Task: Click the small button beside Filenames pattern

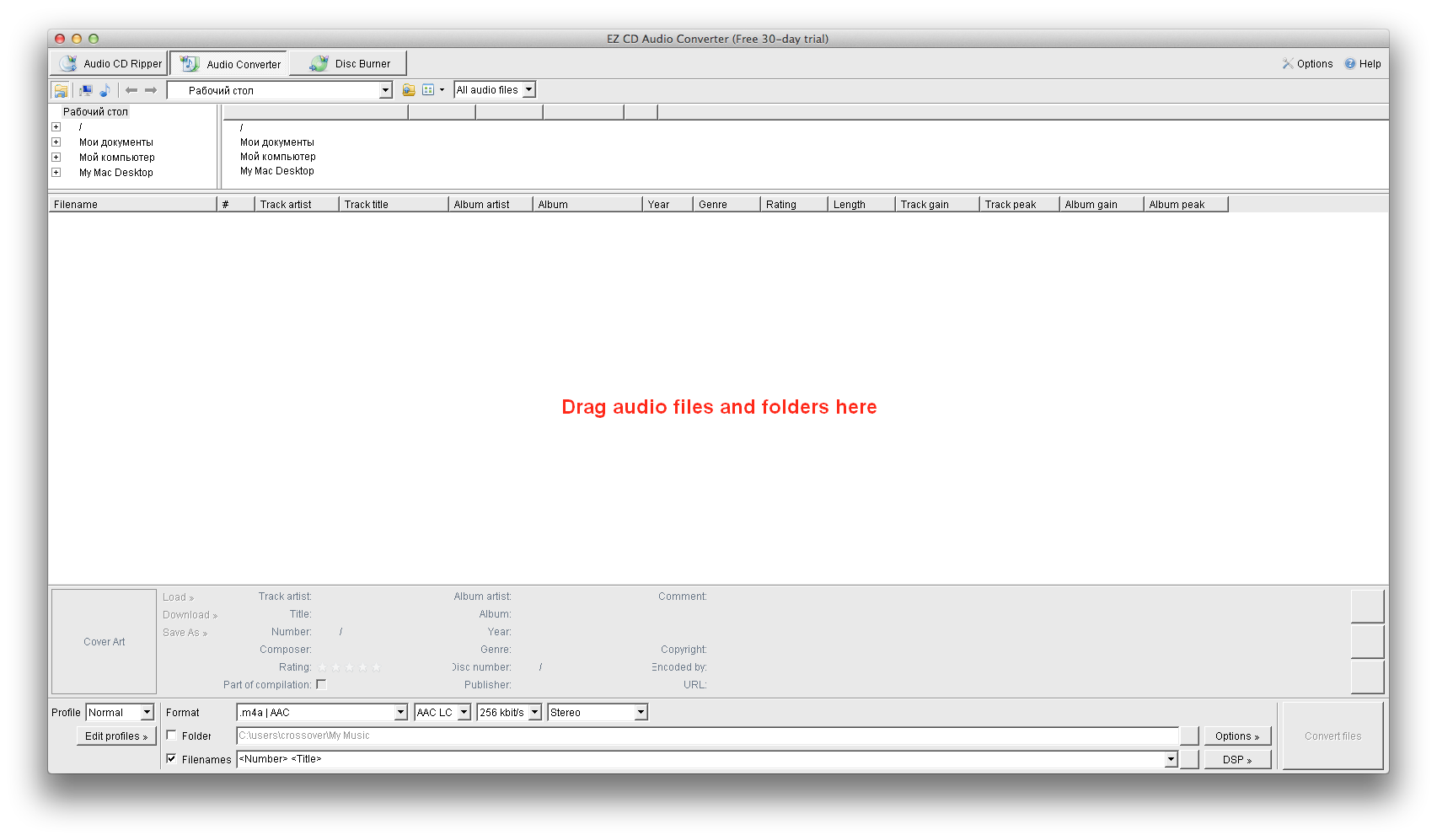Action: [1189, 759]
